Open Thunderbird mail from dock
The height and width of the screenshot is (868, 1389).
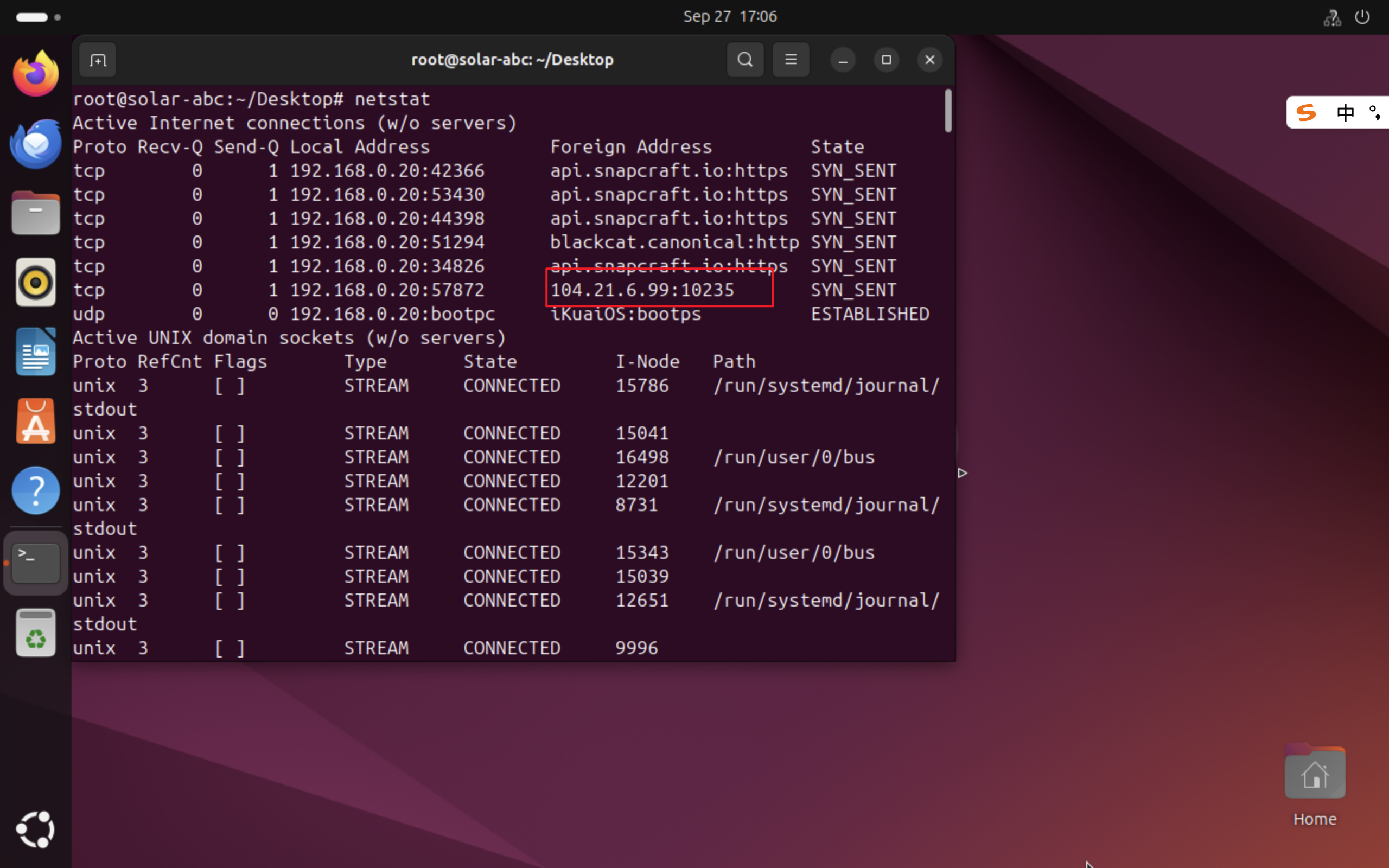click(36, 144)
